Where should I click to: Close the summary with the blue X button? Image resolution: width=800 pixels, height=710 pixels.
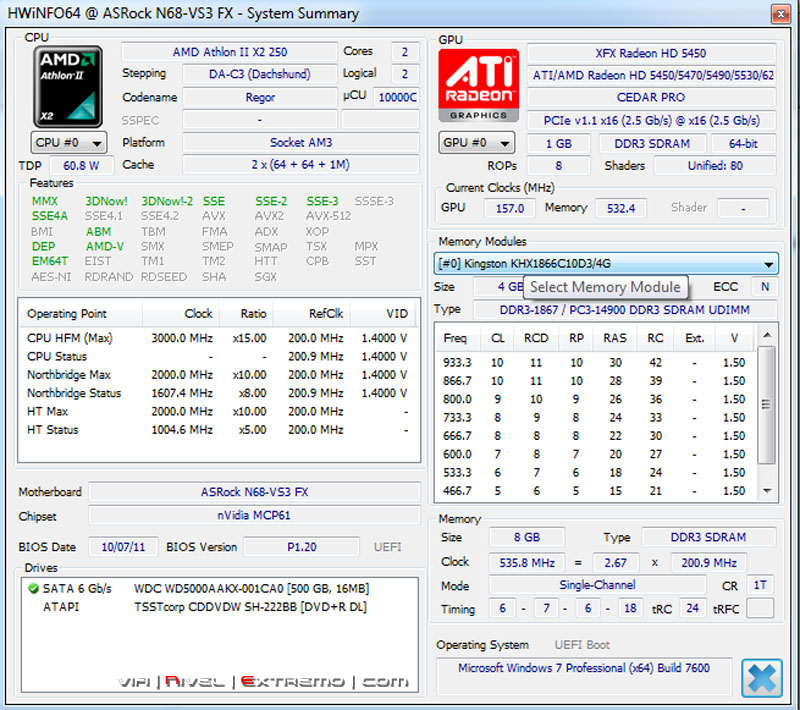(x=762, y=678)
